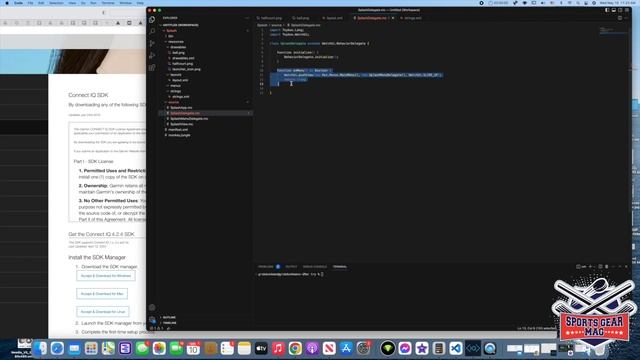Open Photos from the Dock
Screen dimensions: 640x360
tap(159, 348)
